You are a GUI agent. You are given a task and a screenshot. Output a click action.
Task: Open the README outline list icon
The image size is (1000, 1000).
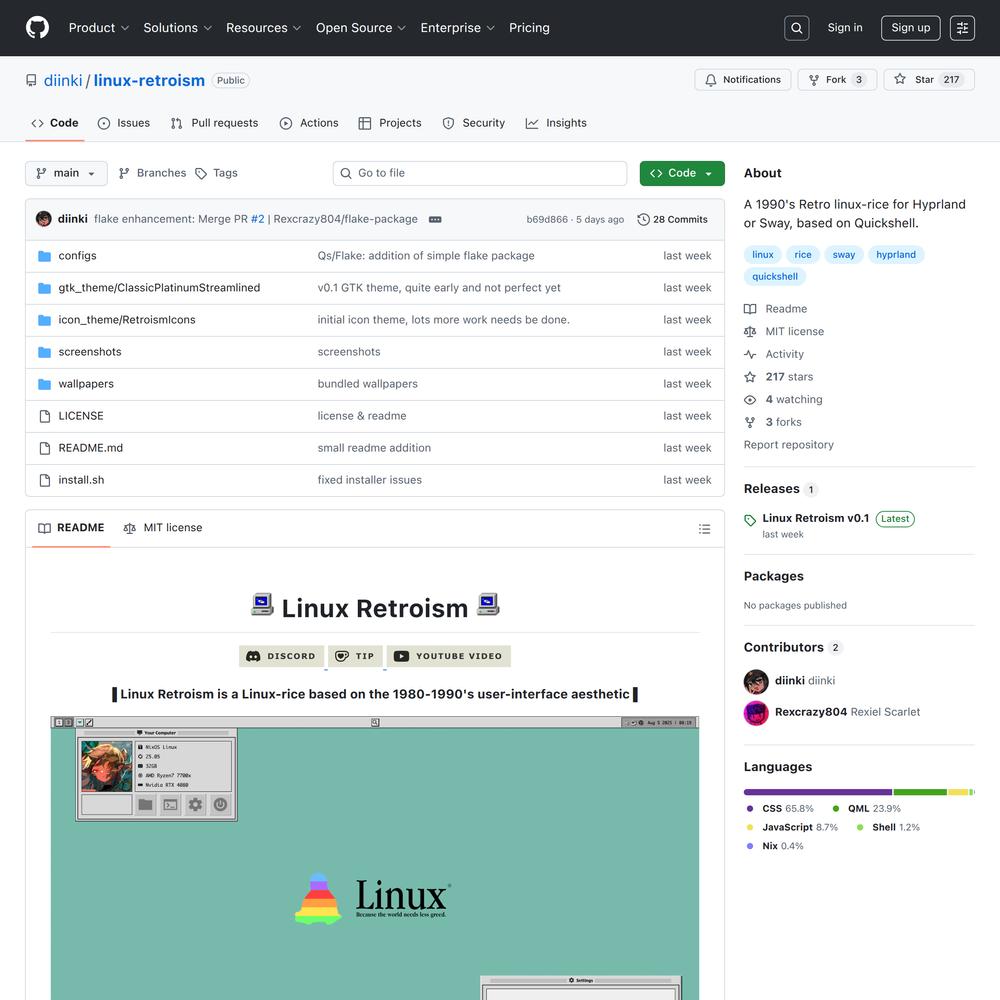(x=704, y=529)
